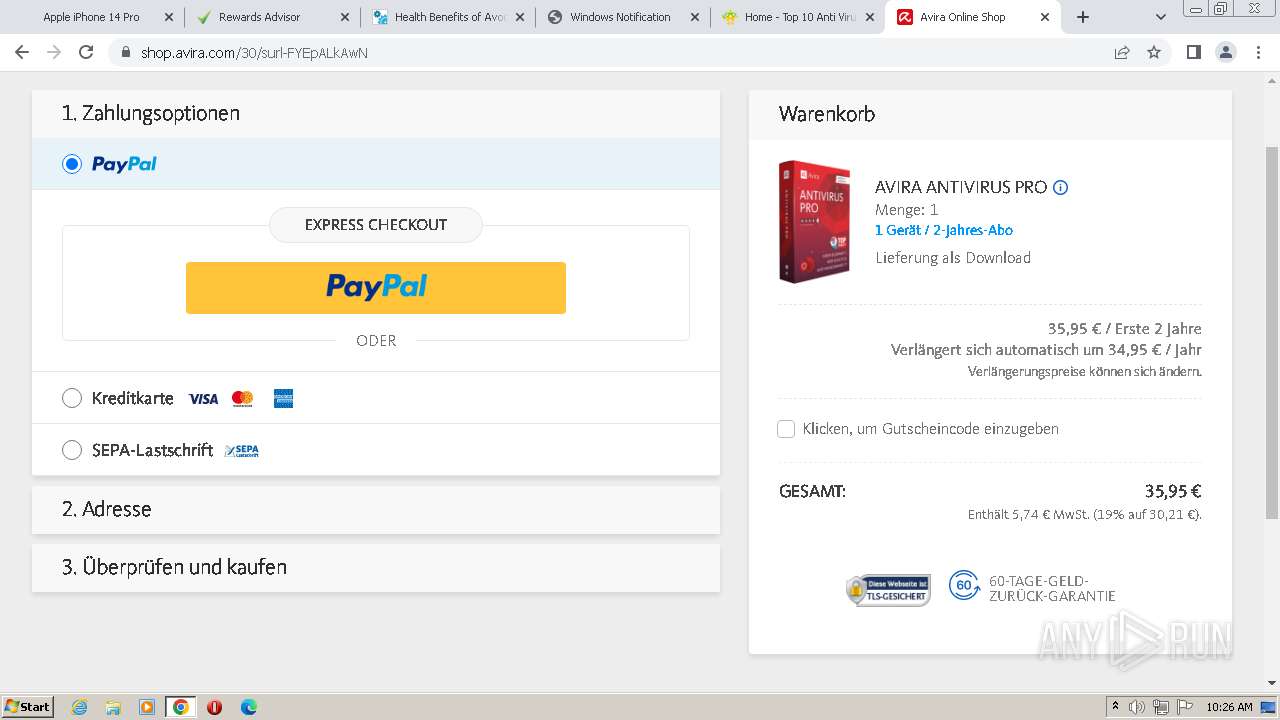Click the Mastercard logo
The width and height of the screenshot is (1280, 720).
pos(242,399)
